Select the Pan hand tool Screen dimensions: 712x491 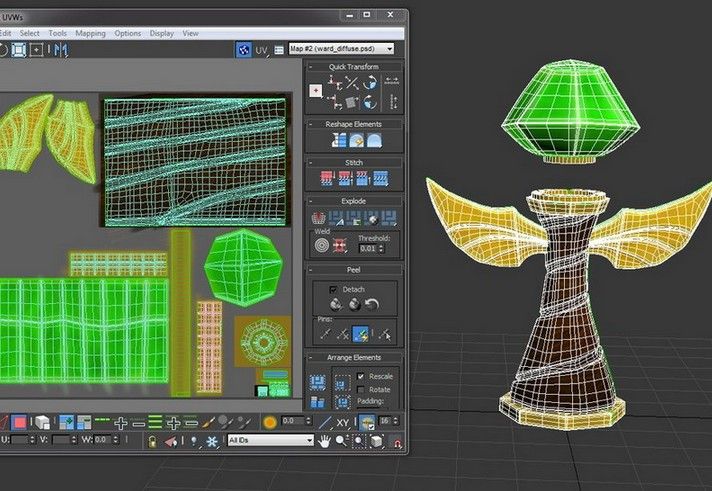326,440
